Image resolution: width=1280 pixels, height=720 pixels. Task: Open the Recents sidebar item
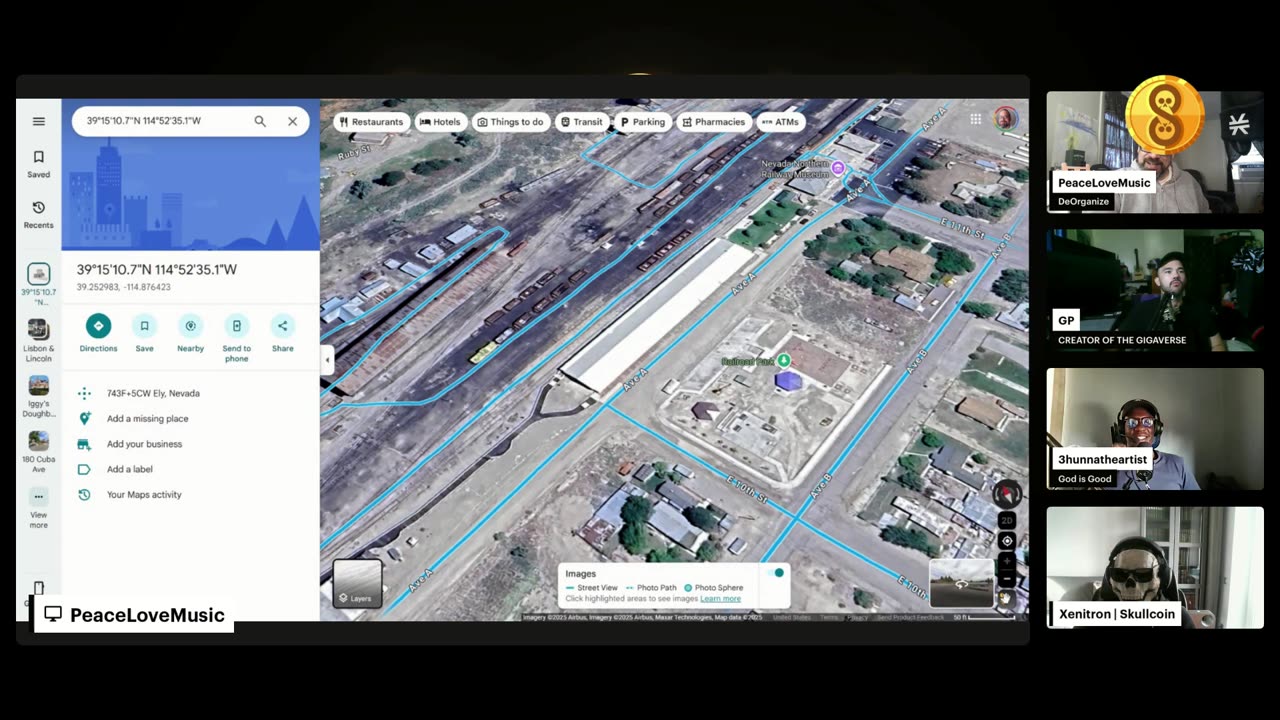click(x=38, y=214)
